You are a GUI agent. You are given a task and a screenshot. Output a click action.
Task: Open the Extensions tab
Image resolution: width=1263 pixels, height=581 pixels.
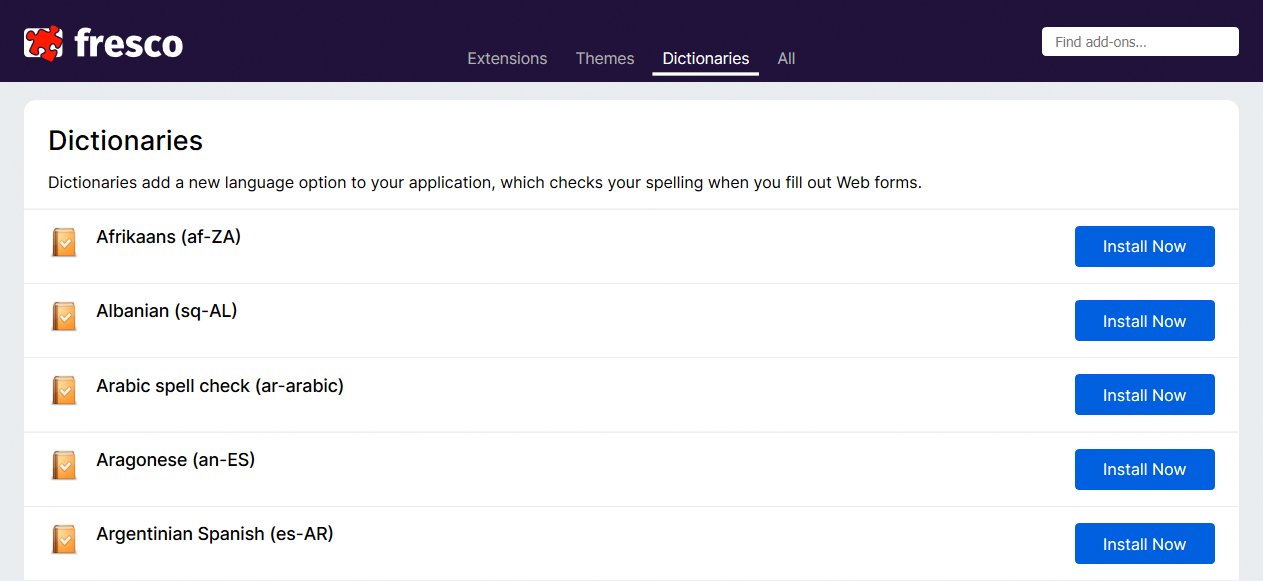point(507,58)
